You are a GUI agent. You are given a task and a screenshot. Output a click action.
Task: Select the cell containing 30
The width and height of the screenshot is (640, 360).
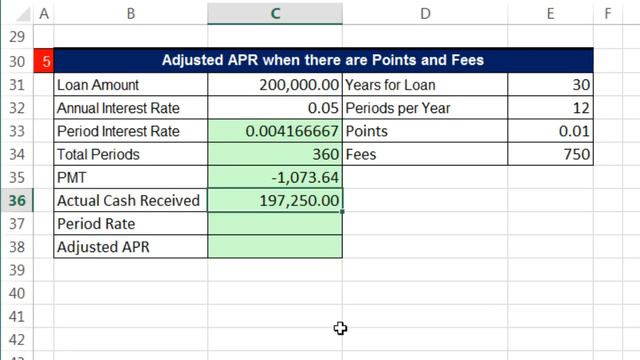550,84
